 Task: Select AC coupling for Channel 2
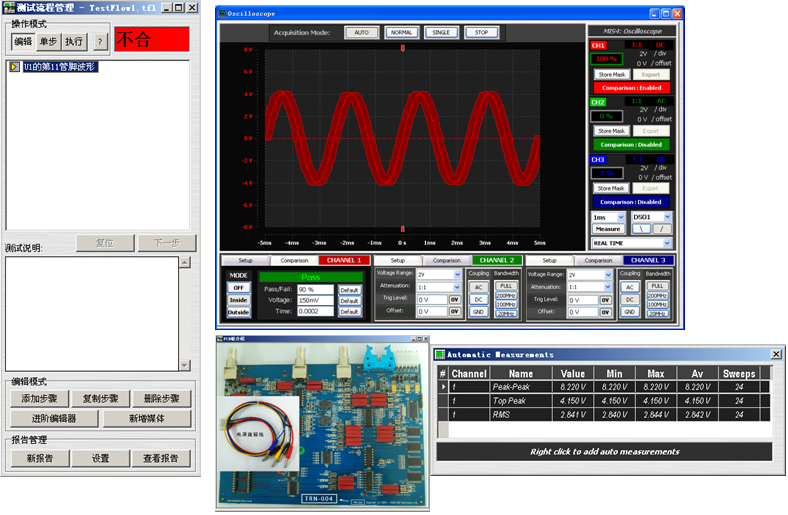[478, 287]
